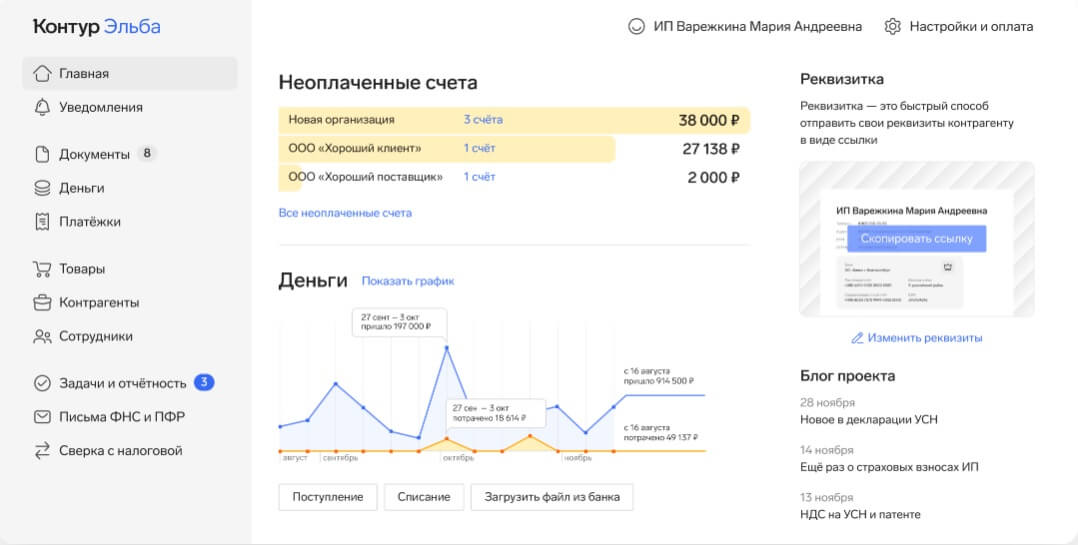Click the Уведомления bell icon
The image size is (1078, 545).
(x=42, y=107)
